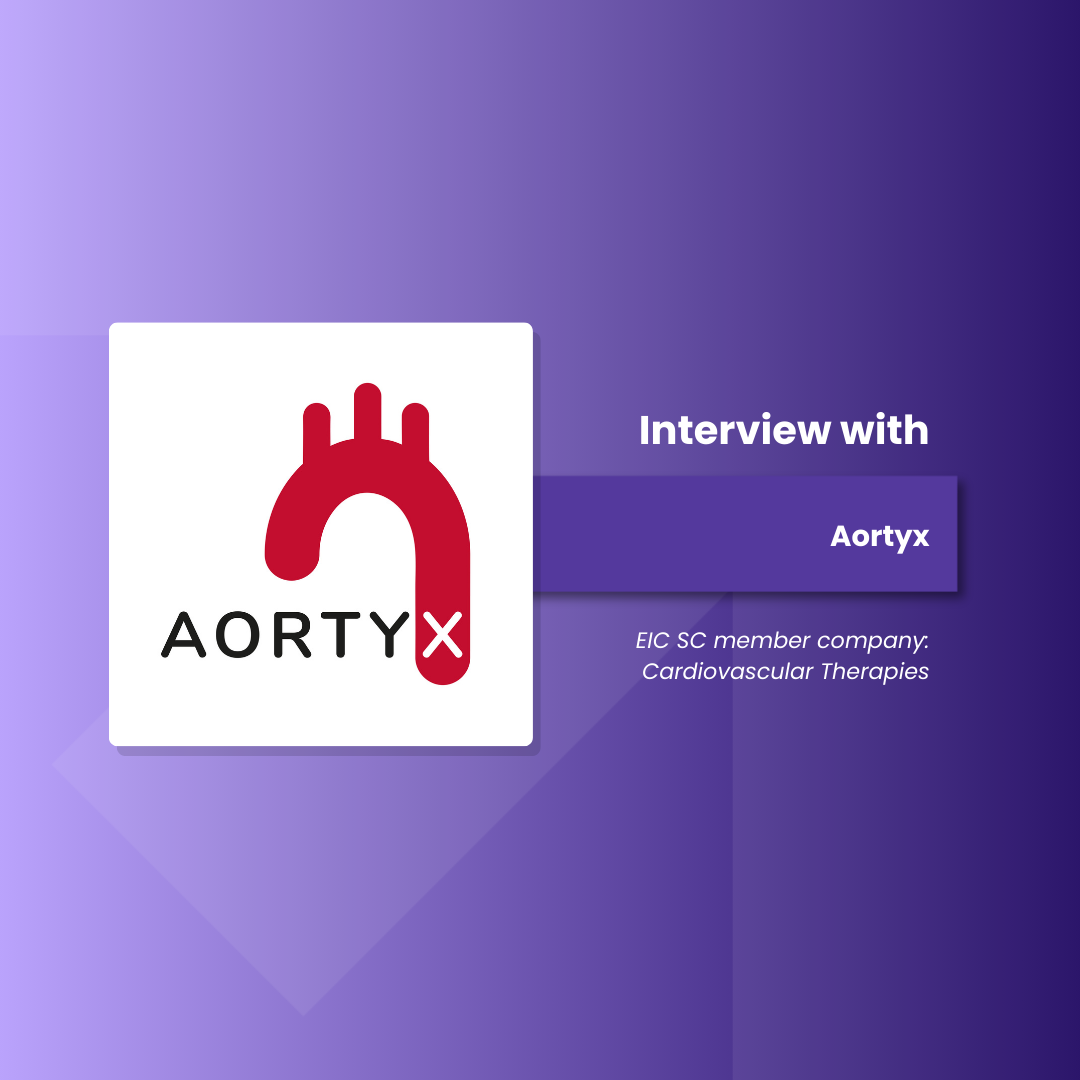The image size is (1080, 1080).
Task: Select the "Cardiovascular Therapies" text
Action: (x=785, y=671)
